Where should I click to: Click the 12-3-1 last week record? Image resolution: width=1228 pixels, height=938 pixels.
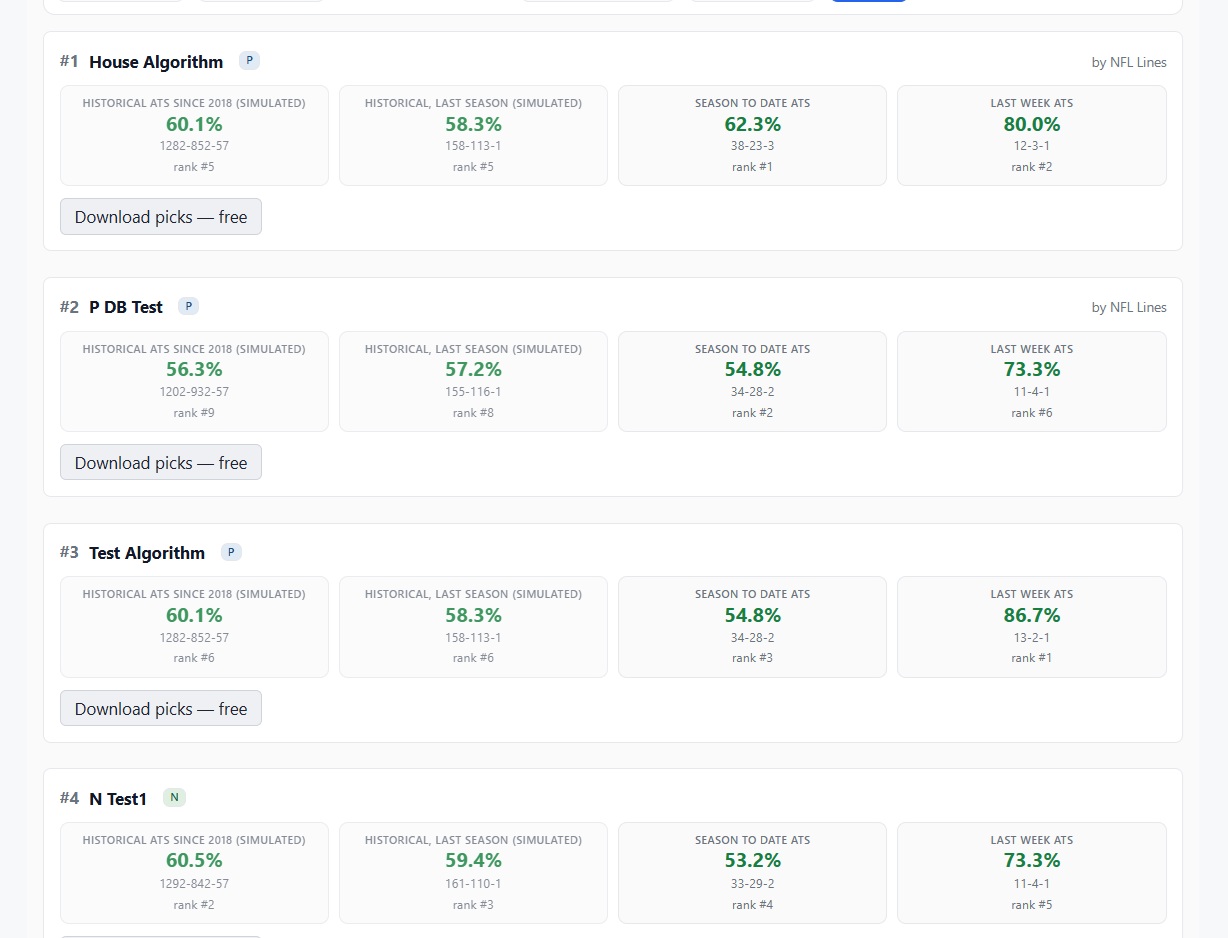tap(1032, 146)
